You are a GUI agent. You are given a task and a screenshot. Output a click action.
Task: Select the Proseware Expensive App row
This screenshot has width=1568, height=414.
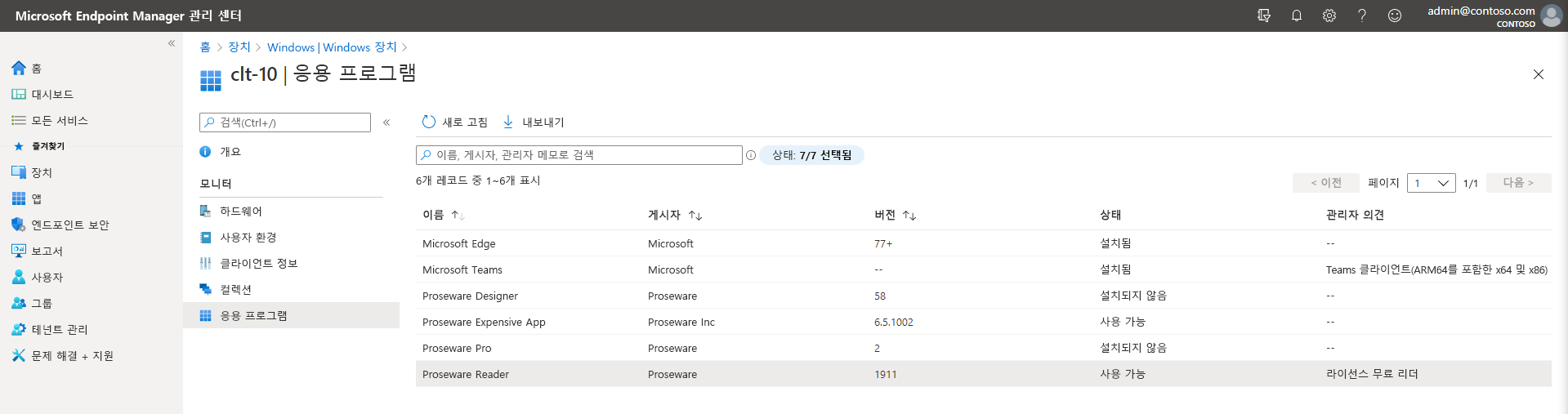984,322
